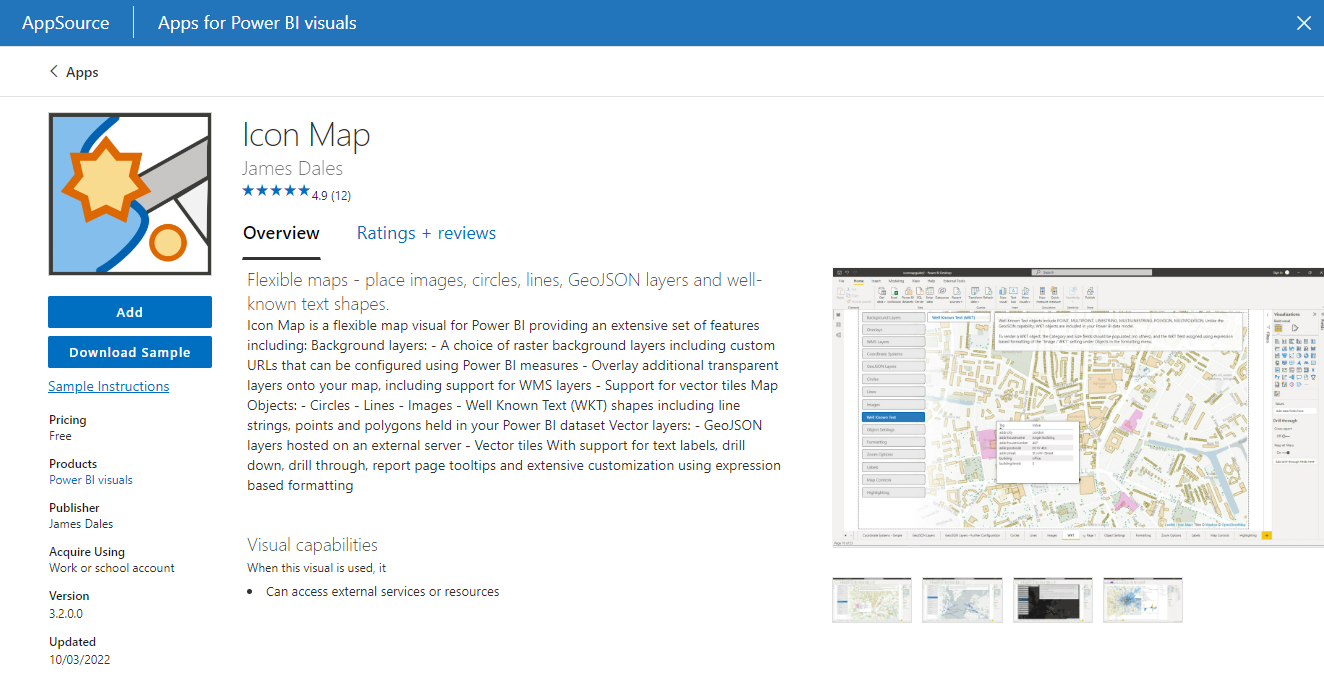The width and height of the screenshot is (1324, 675).
Task: Select the New visual icon
Action: point(1002,292)
